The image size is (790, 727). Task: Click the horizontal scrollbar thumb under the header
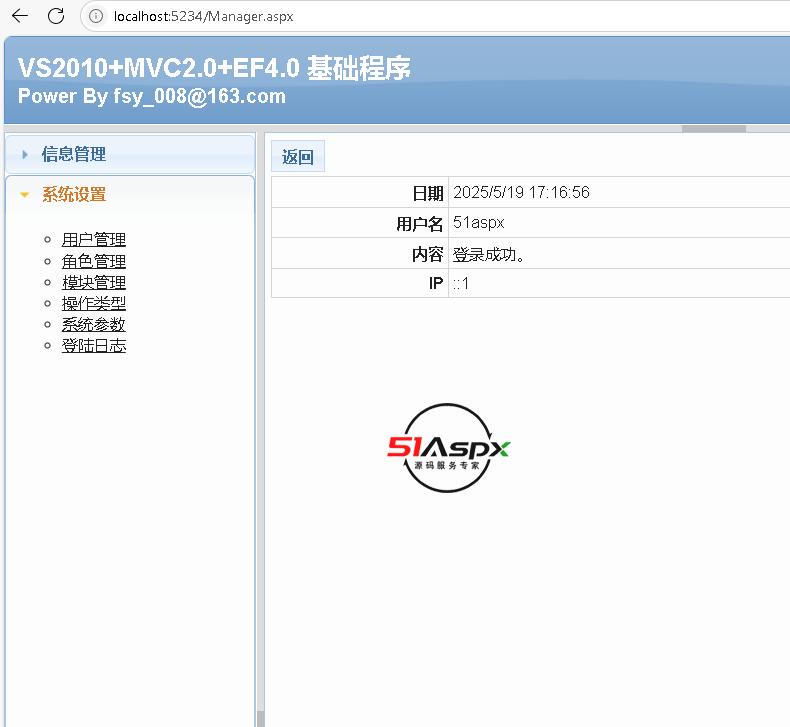point(713,129)
